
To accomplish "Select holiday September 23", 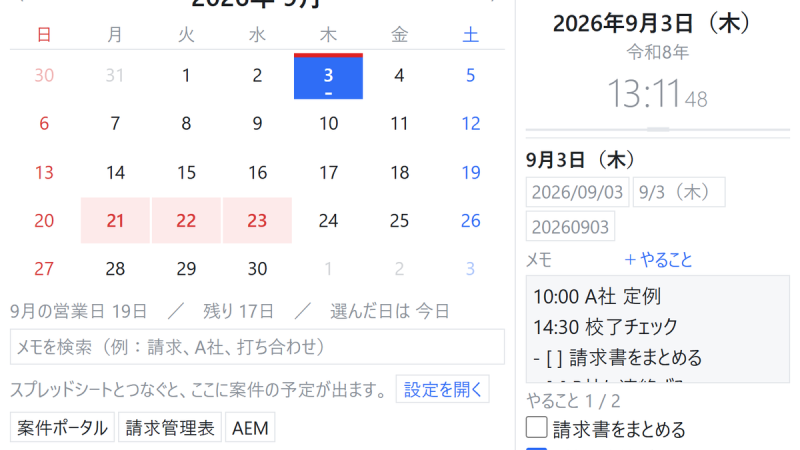I will (x=257, y=220).
